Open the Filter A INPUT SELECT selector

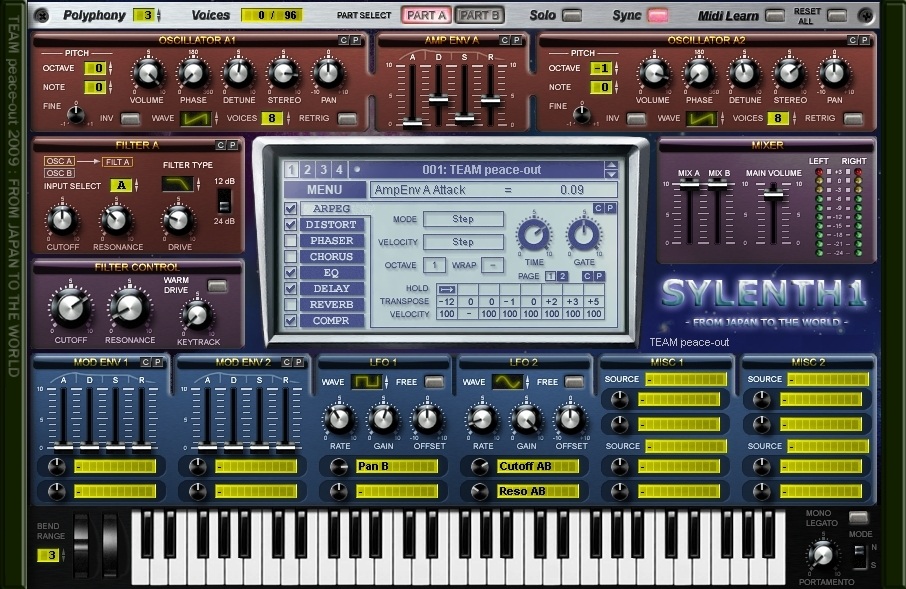121,185
